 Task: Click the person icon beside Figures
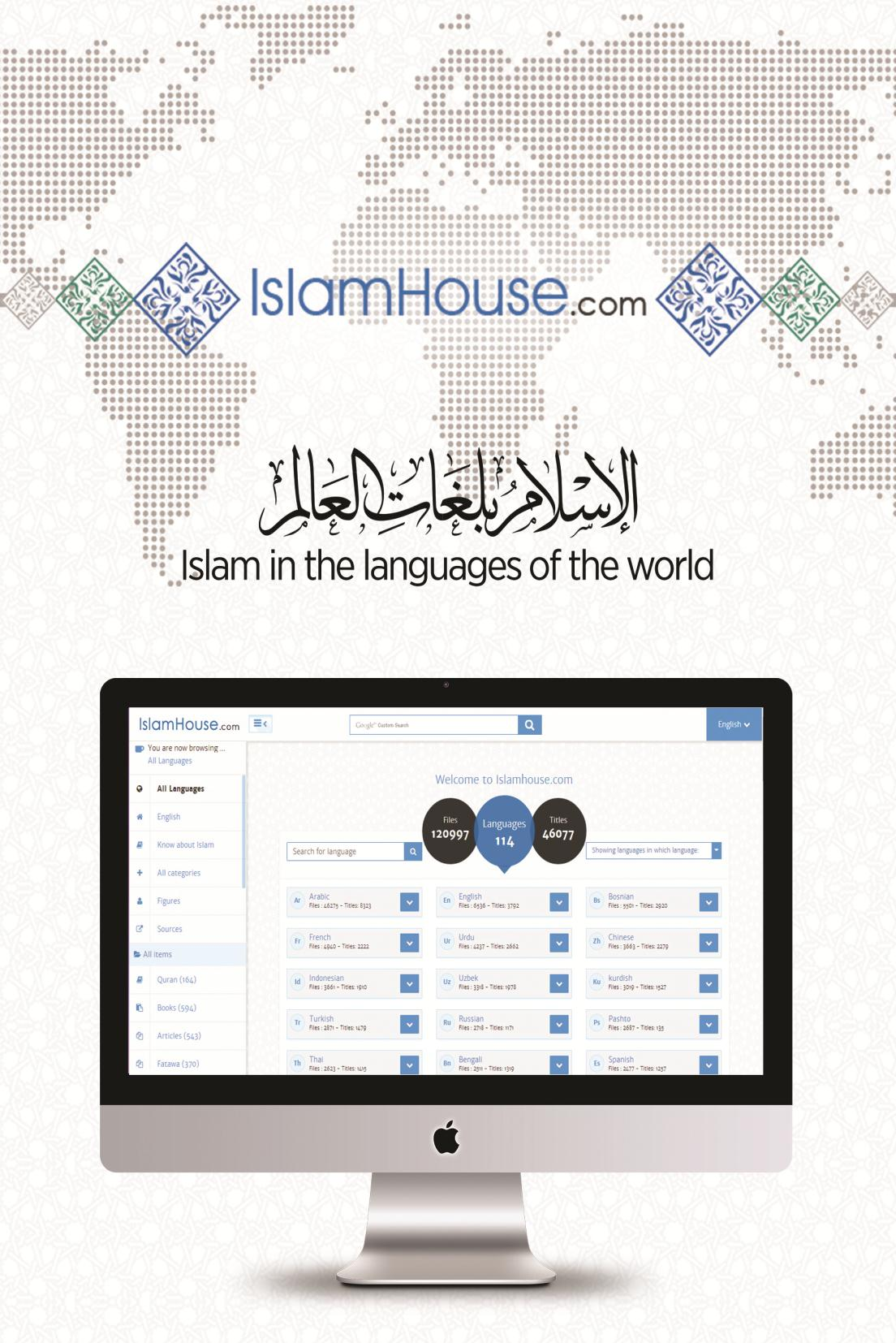point(140,901)
